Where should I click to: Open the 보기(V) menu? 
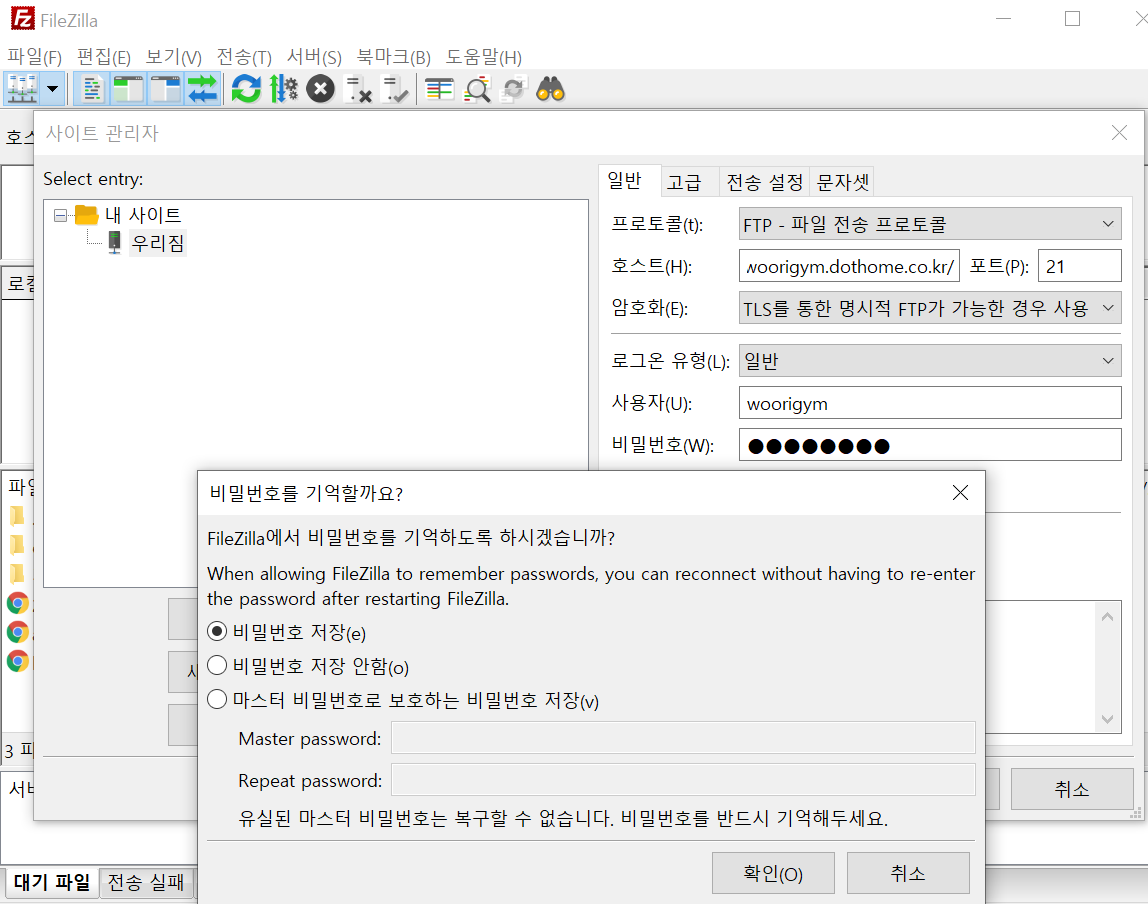pyautogui.click(x=174, y=57)
